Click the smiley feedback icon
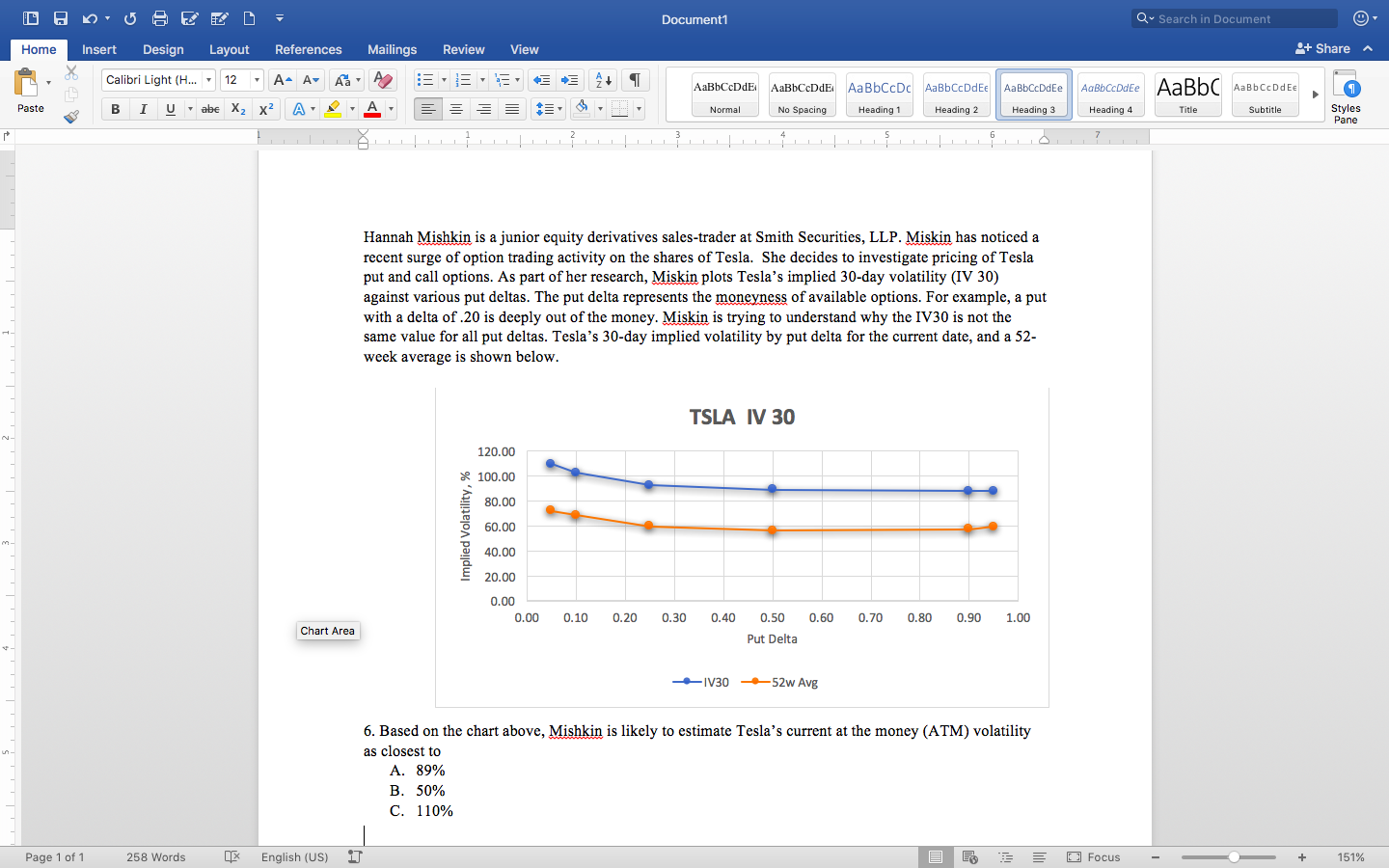Image resolution: width=1389 pixels, height=868 pixels. point(1361,18)
